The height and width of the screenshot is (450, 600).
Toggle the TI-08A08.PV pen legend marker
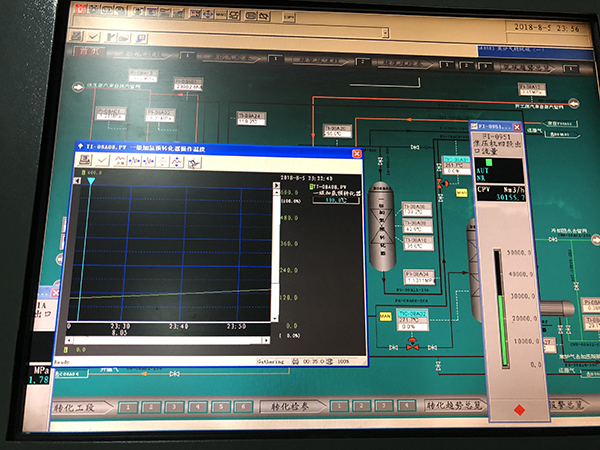pos(283,186)
